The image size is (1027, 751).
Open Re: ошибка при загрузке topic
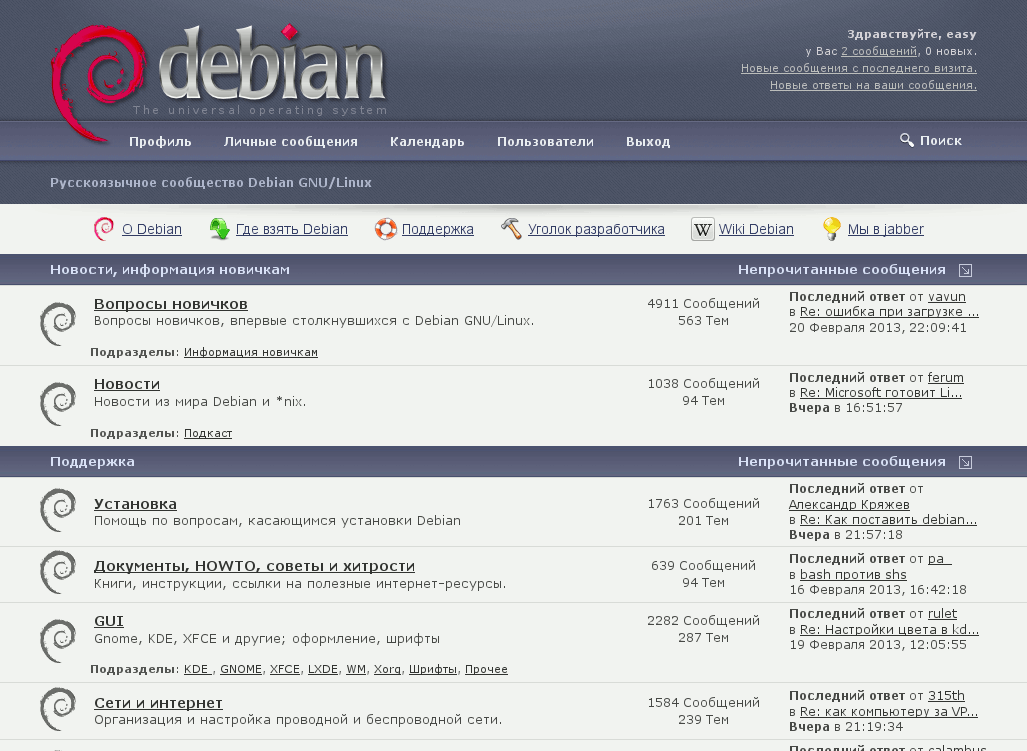click(x=889, y=312)
